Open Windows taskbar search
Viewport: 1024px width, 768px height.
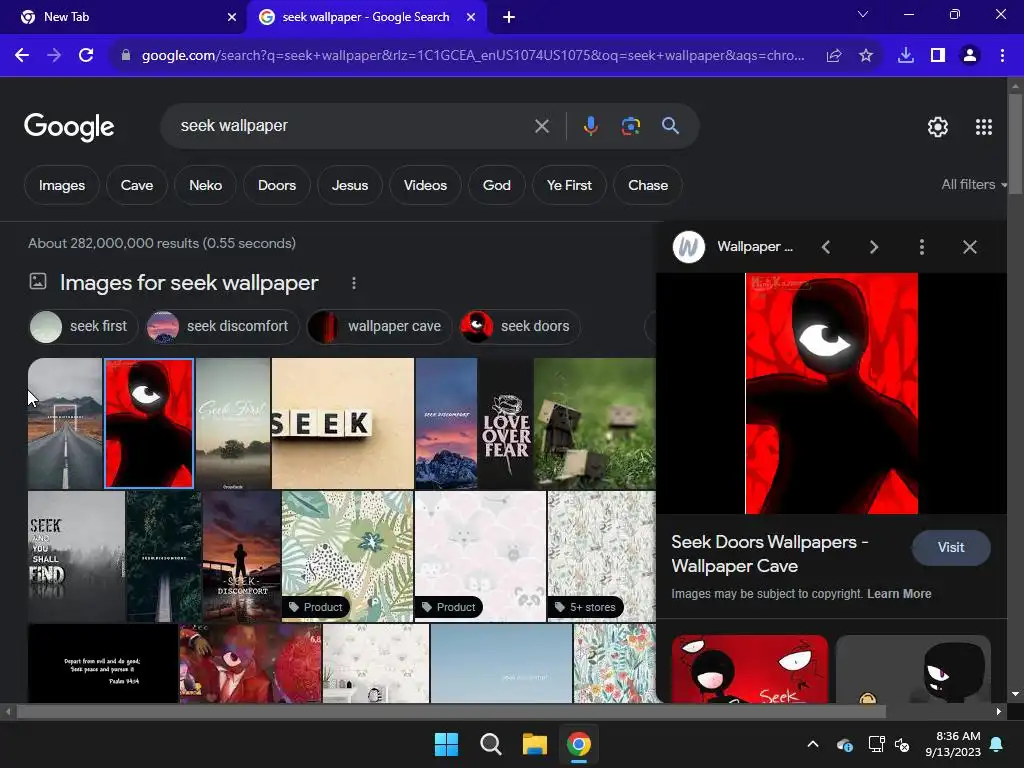click(490, 744)
